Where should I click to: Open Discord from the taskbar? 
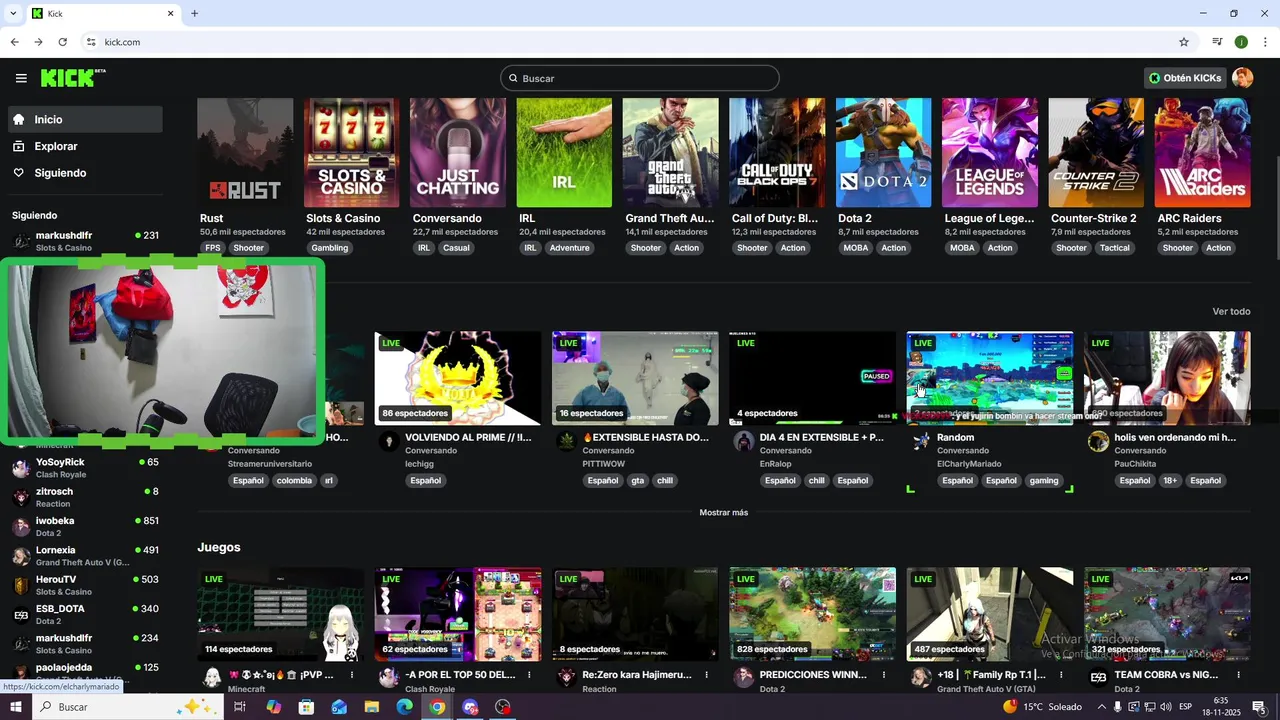470,707
